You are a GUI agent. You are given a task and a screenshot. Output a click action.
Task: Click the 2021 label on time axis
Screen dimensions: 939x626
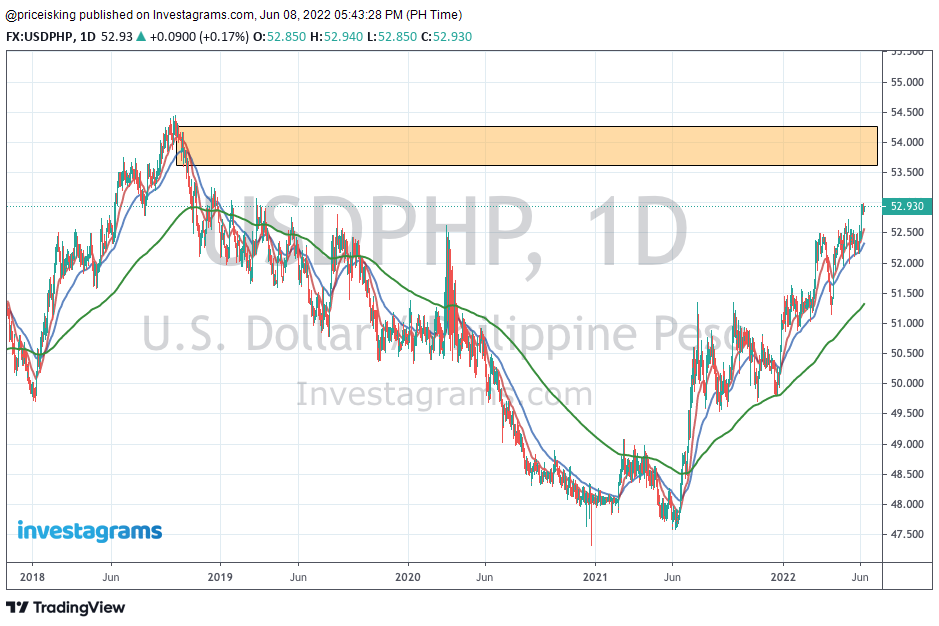click(595, 577)
